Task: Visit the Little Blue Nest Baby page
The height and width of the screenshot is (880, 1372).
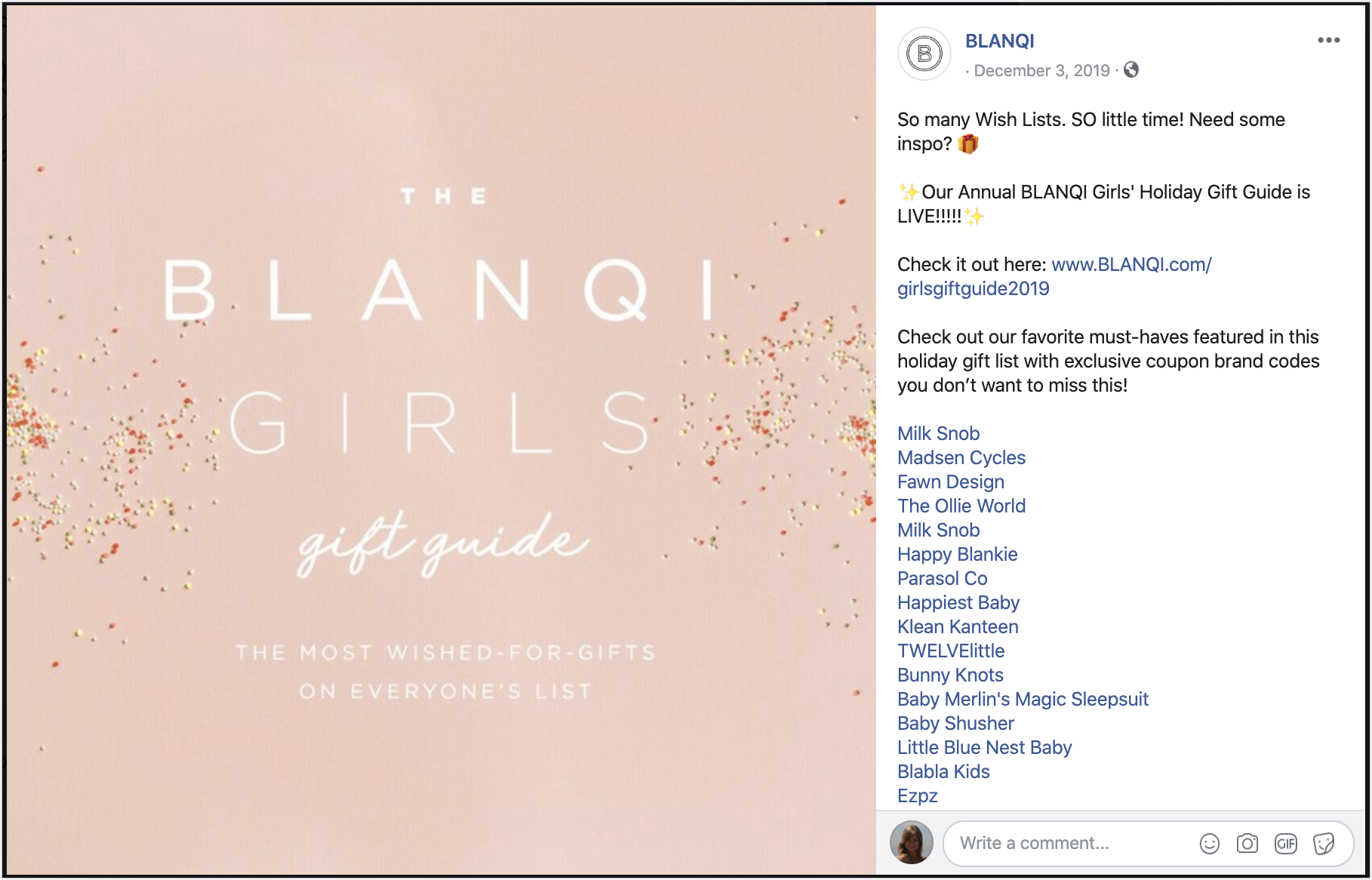Action: click(x=984, y=748)
